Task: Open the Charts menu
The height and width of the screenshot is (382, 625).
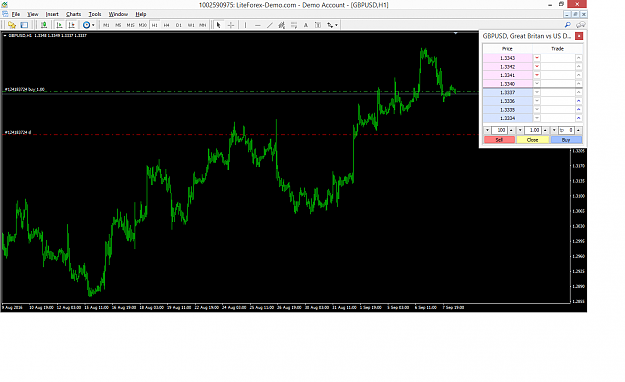Action: tap(73, 14)
